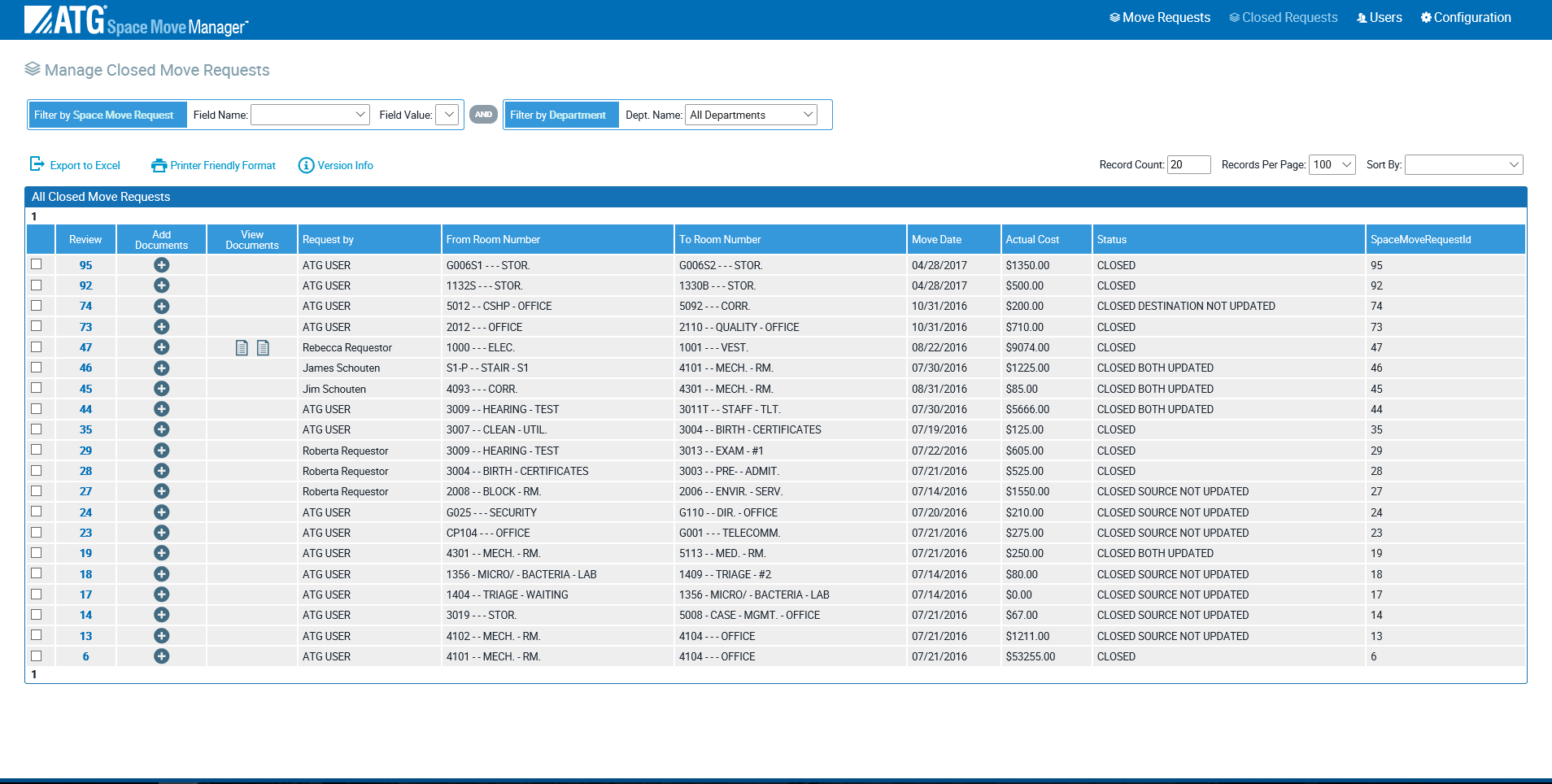Open the Dept. Name dropdown

tap(752, 115)
